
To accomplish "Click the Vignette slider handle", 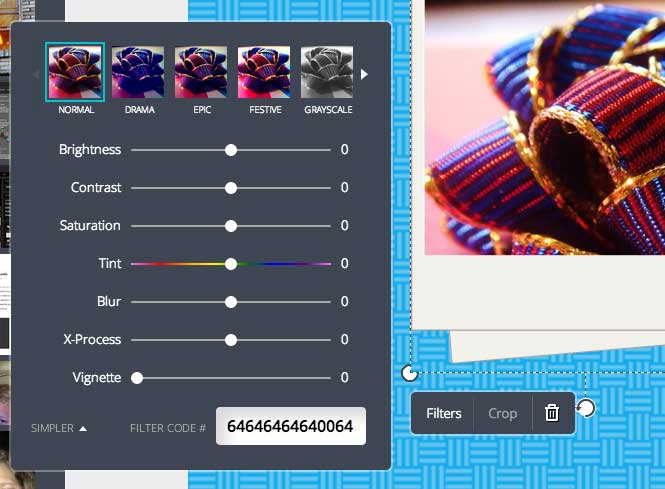I will click(137, 378).
